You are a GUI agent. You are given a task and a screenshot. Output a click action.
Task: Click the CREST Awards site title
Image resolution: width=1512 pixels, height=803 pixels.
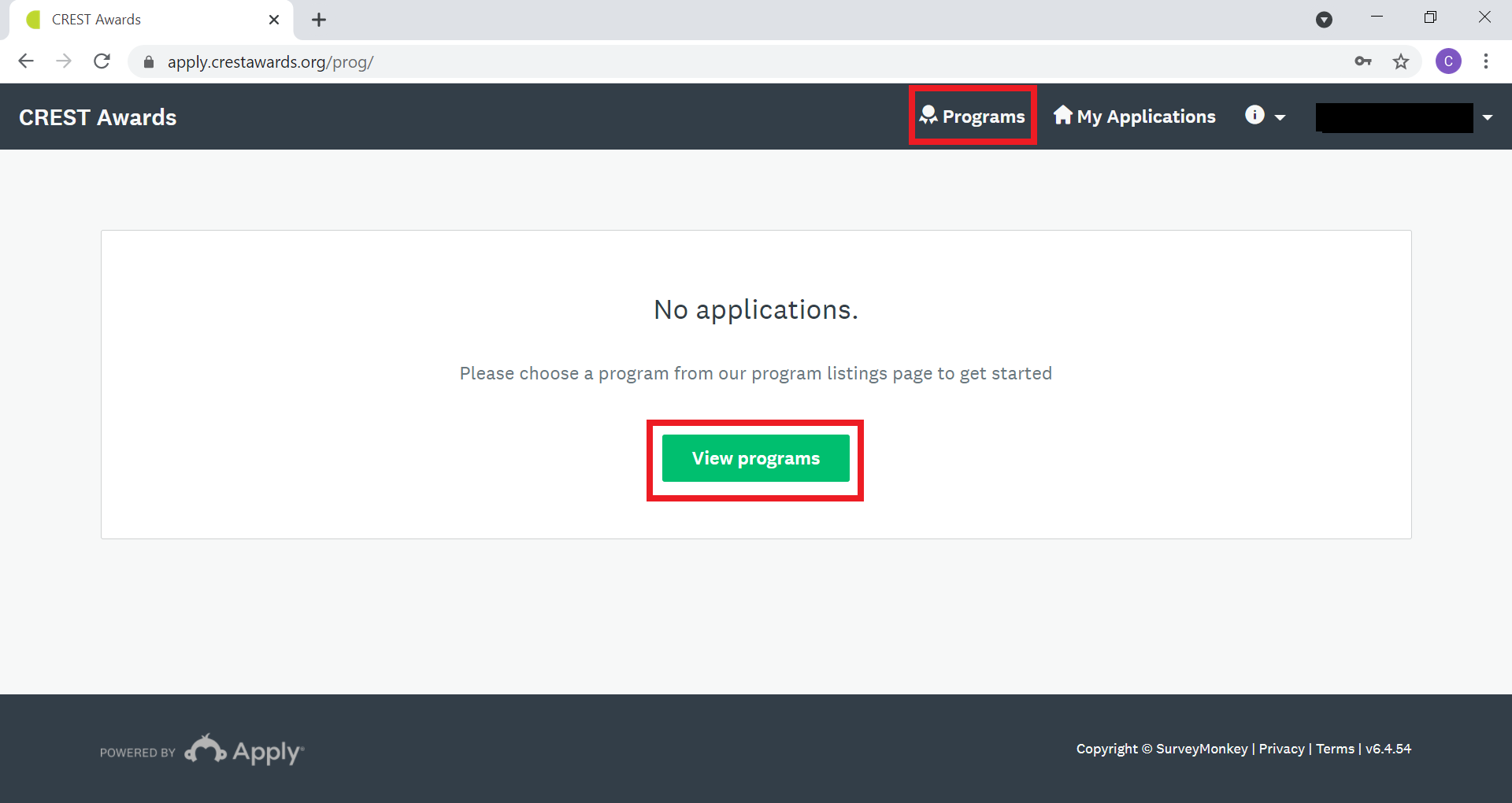pos(98,117)
